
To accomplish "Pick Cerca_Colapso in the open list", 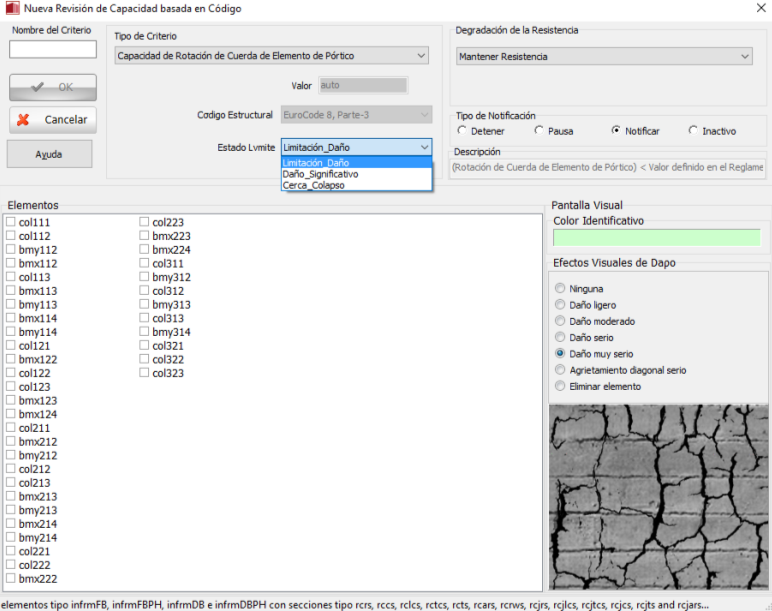I will [314, 185].
